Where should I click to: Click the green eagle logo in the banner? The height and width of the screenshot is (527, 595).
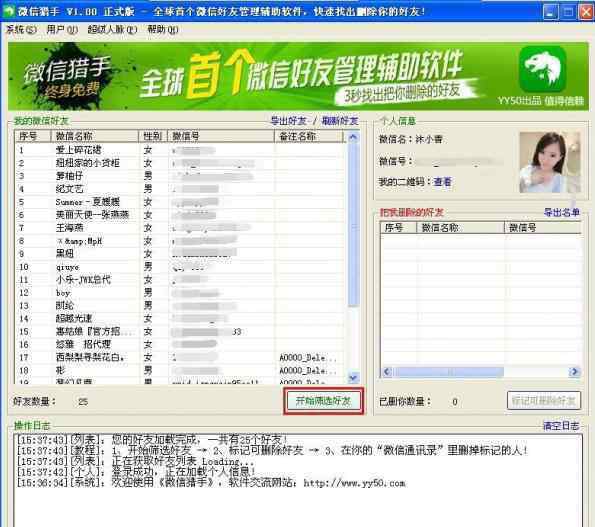[x=543, y=69]
